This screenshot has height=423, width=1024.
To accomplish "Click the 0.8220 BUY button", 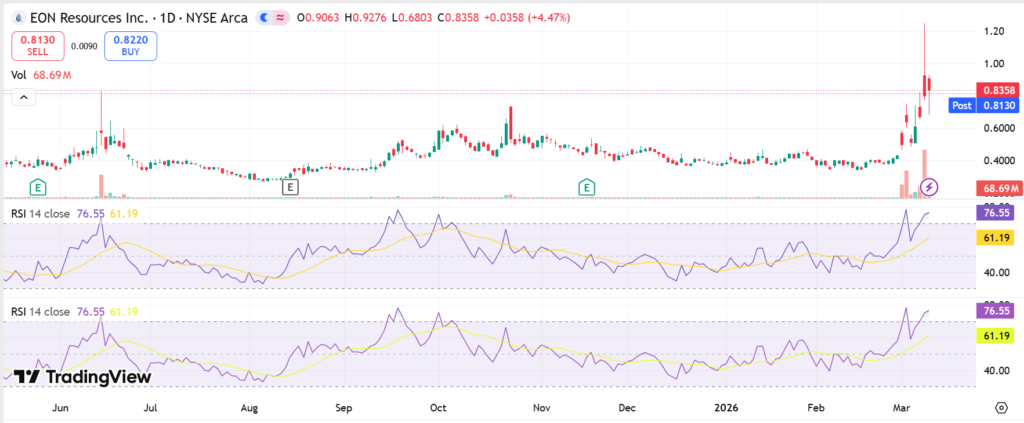I will 131,45.
